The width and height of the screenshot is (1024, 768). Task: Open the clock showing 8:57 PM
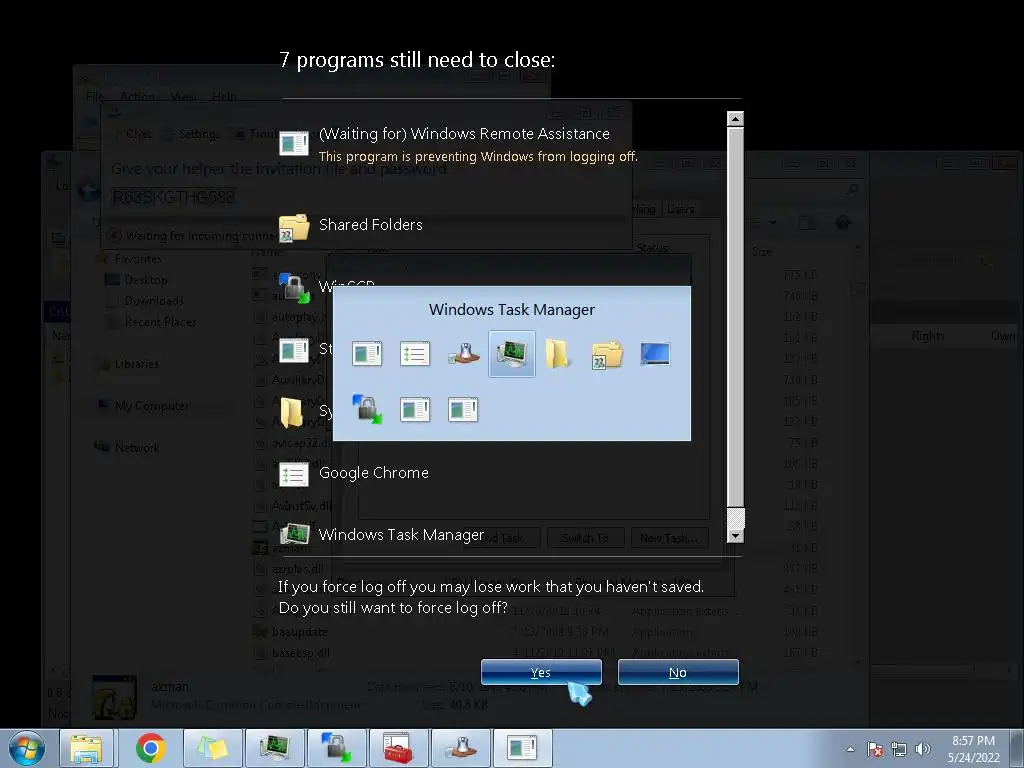click(x=973, y=749)
